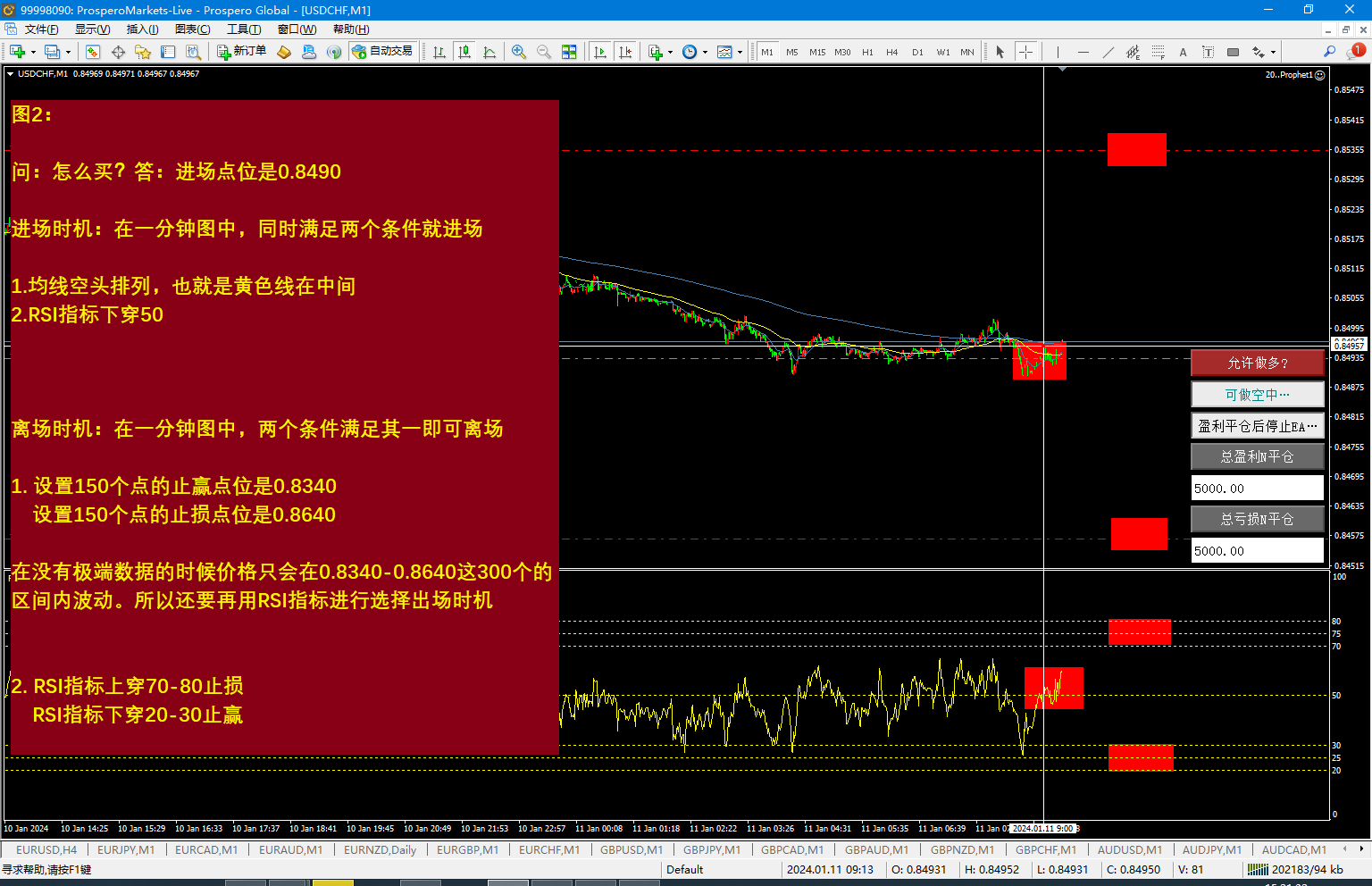Expand the indicators dropdown arrow
This screenshot has height=886, width=1372.
click(670, 52)
